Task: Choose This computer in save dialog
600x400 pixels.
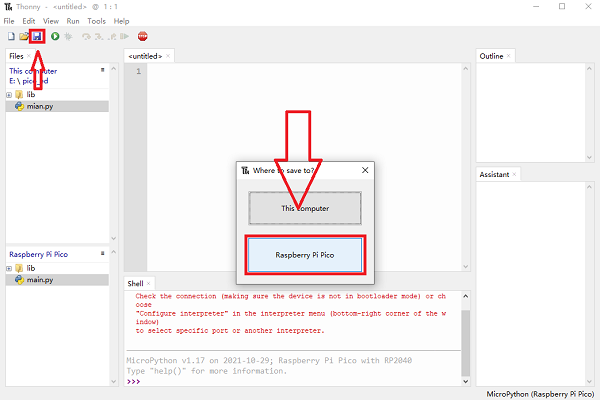Action: [305, 208]
